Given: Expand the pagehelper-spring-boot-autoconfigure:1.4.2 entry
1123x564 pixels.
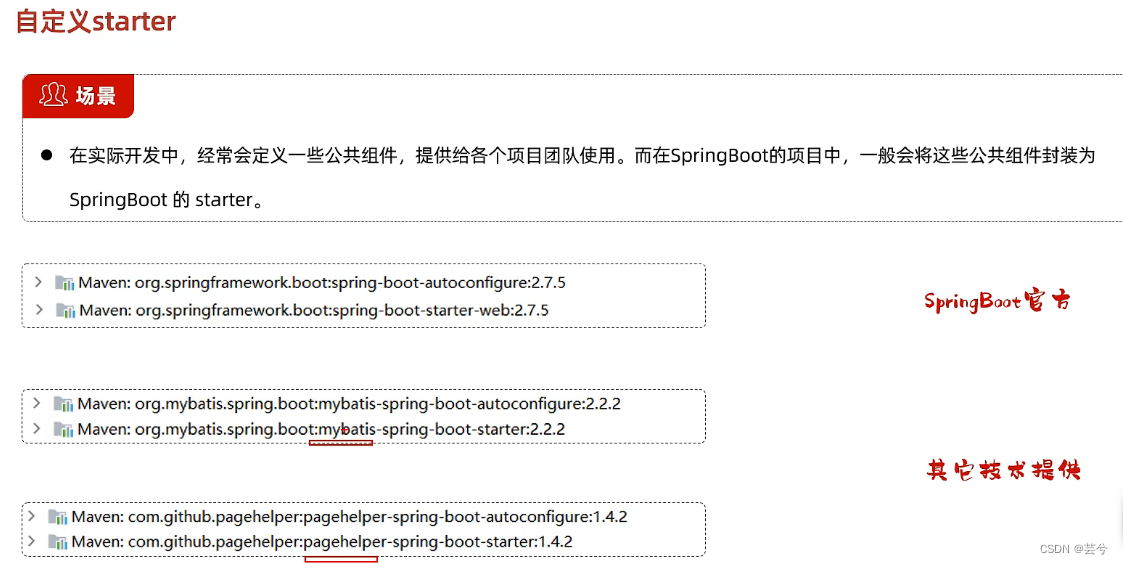Looking at the screenshot, I should [x=31, y=516].
